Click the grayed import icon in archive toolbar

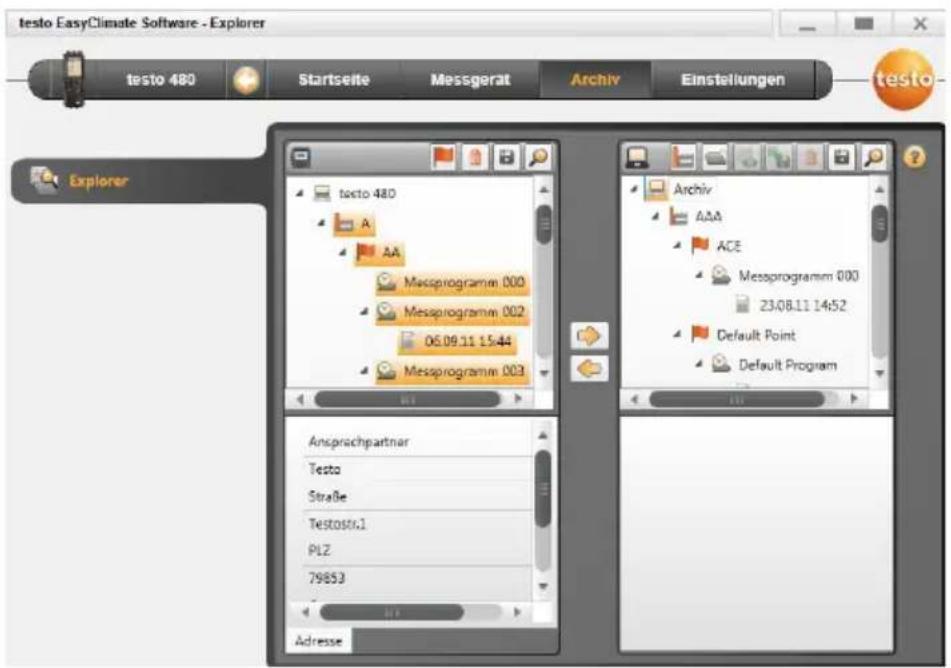click(x=747, y=158)
